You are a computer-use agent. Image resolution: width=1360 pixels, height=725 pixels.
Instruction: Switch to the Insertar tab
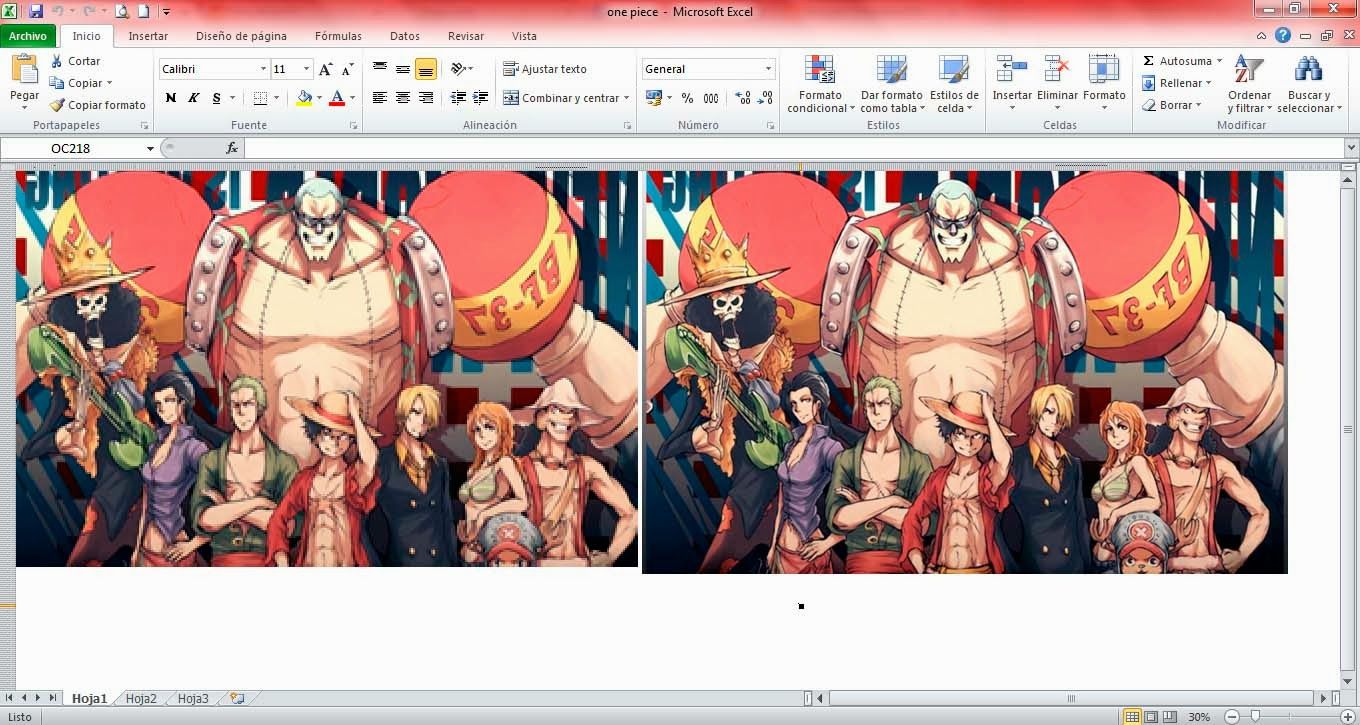[x=148, y=36]
